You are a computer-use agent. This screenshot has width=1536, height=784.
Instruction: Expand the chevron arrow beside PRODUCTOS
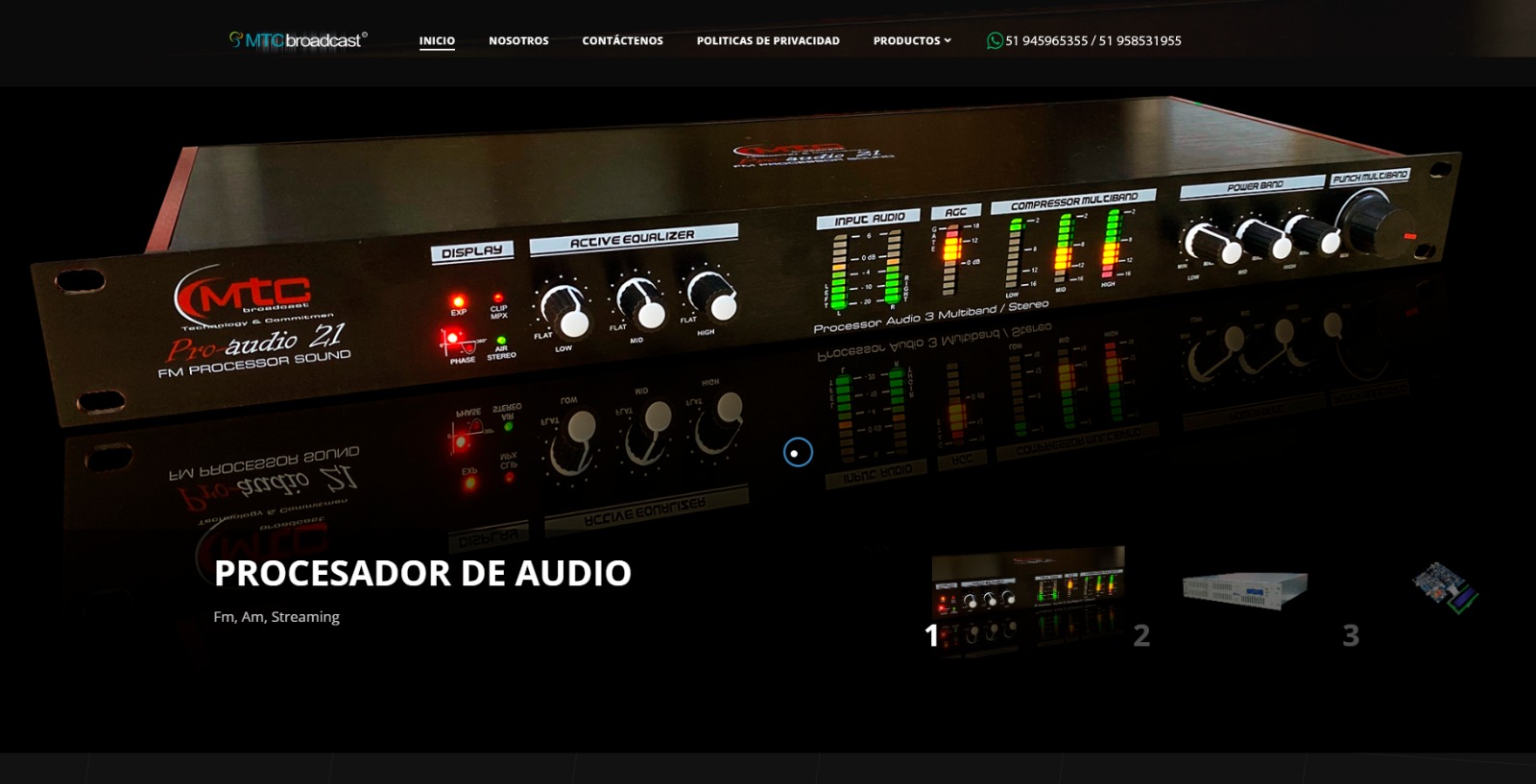pyautogui.click(x=948, y=40)
